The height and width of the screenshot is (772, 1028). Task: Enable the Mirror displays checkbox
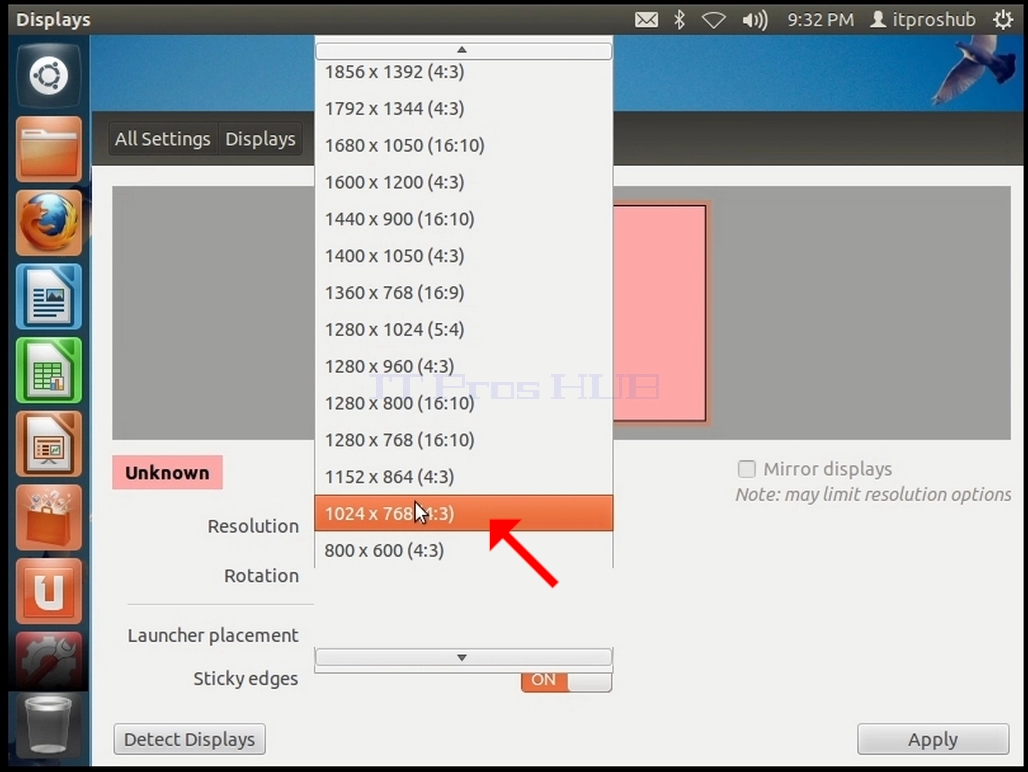(746, 469)
